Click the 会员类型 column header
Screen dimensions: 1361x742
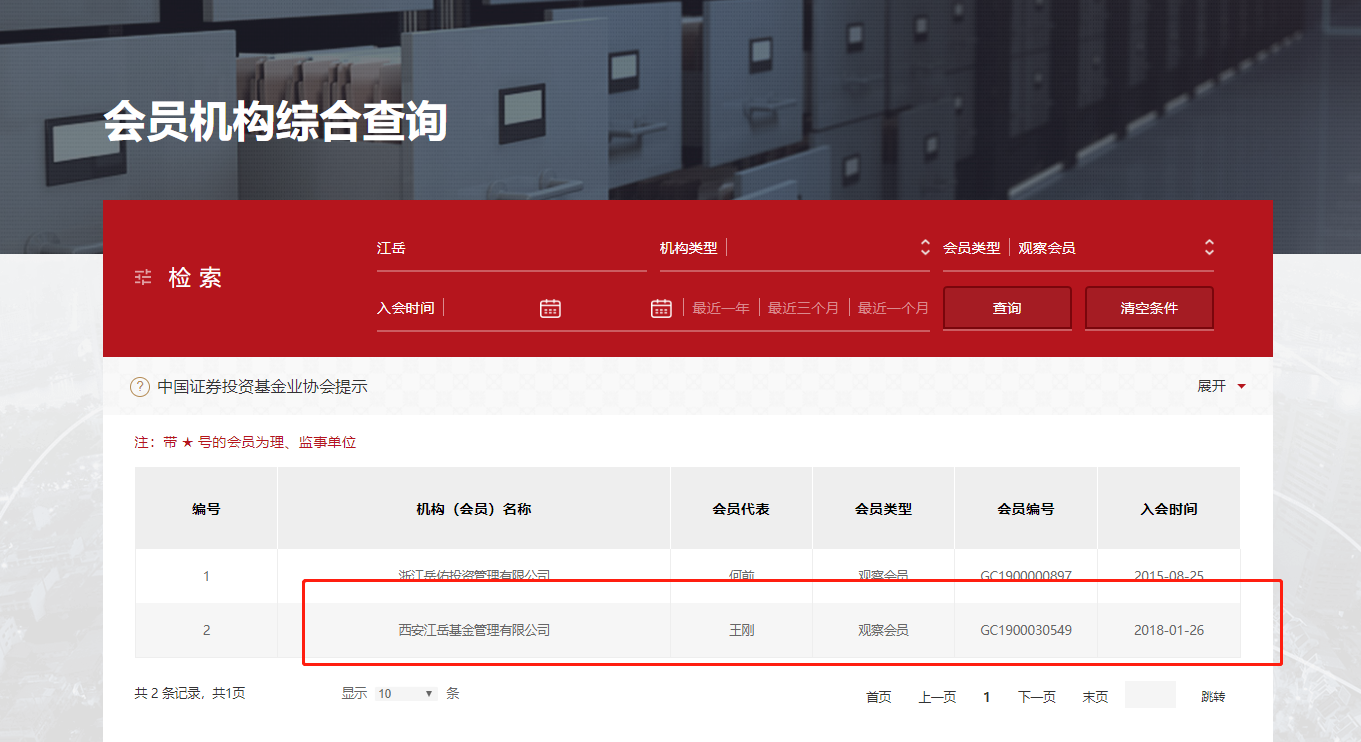[x=884, y=509]
